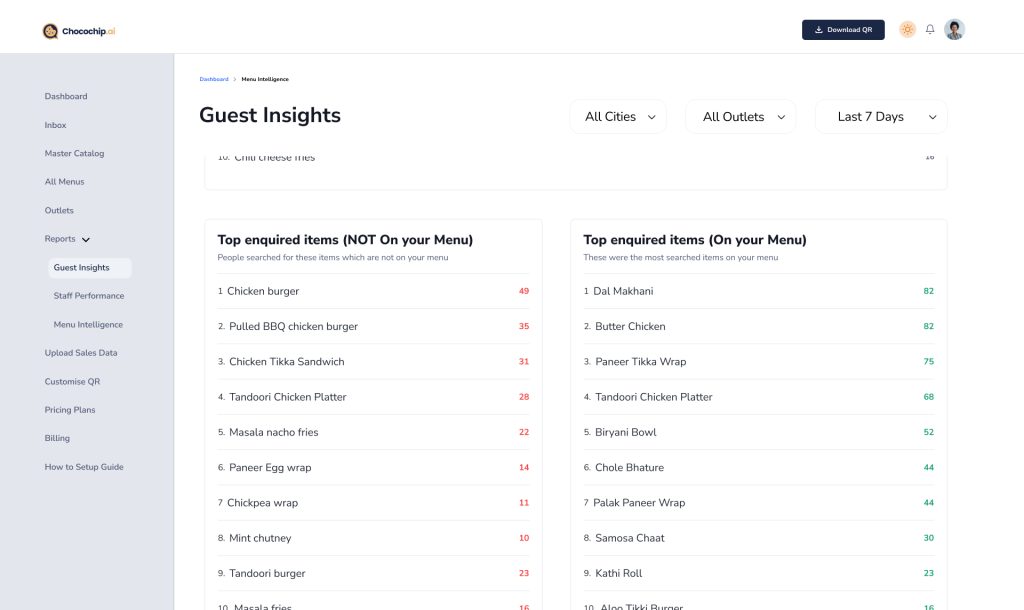Viewport: 1024px width, 610px height.
Task: Expand the All Cities dropdown
Action: (x=619, y=117)
